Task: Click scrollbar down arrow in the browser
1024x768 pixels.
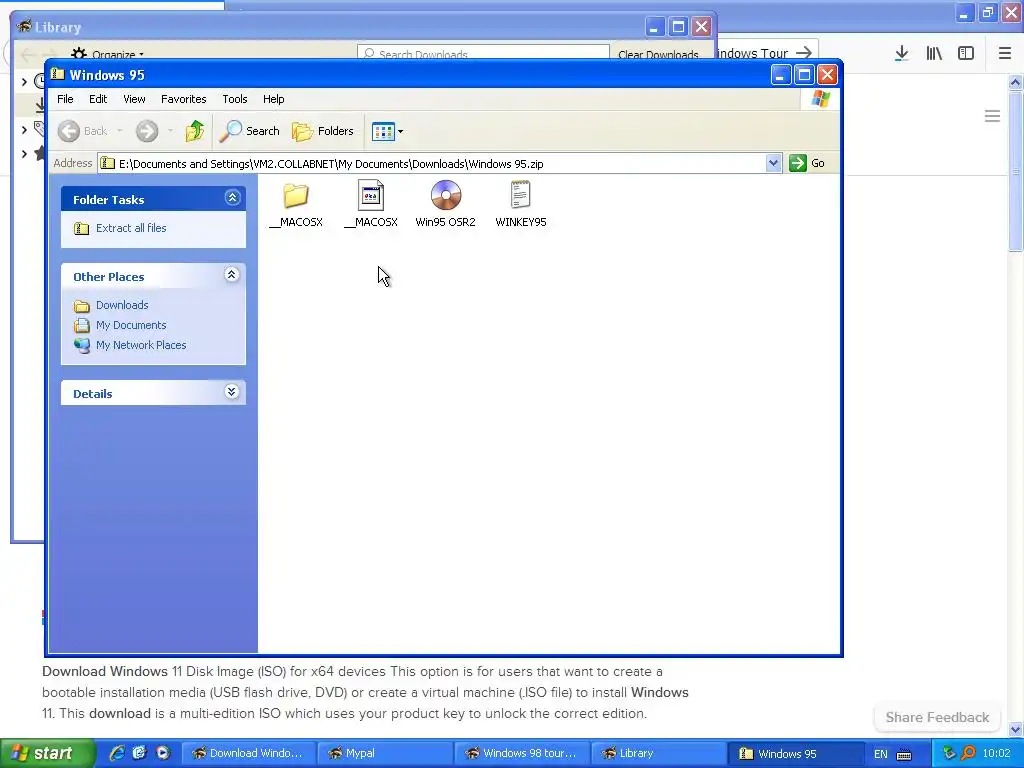Action: coord(1016,729)
